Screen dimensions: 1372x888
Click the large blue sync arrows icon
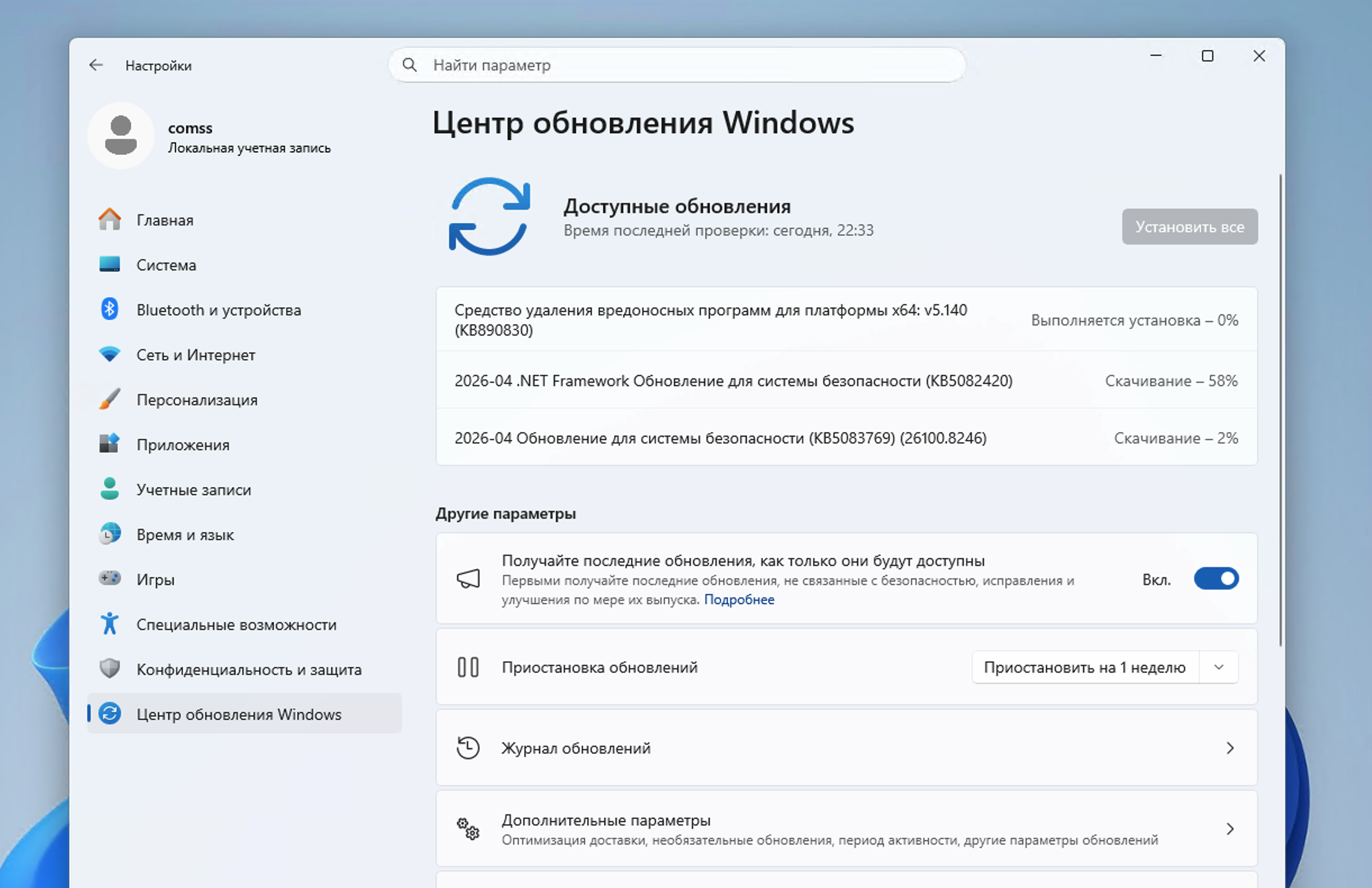[x=489, y=217]
